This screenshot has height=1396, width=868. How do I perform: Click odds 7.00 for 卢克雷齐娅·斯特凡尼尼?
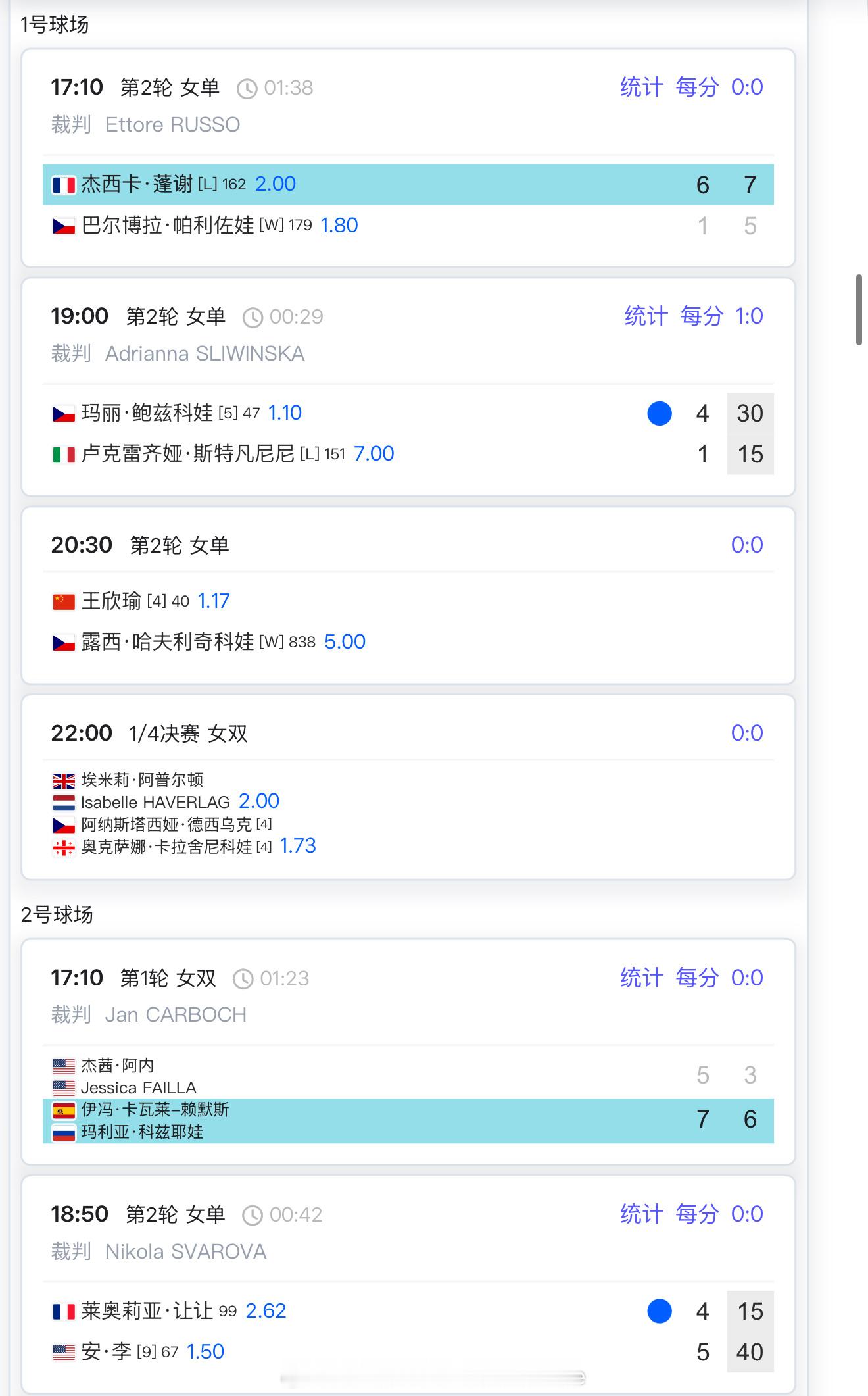point(374,453)
